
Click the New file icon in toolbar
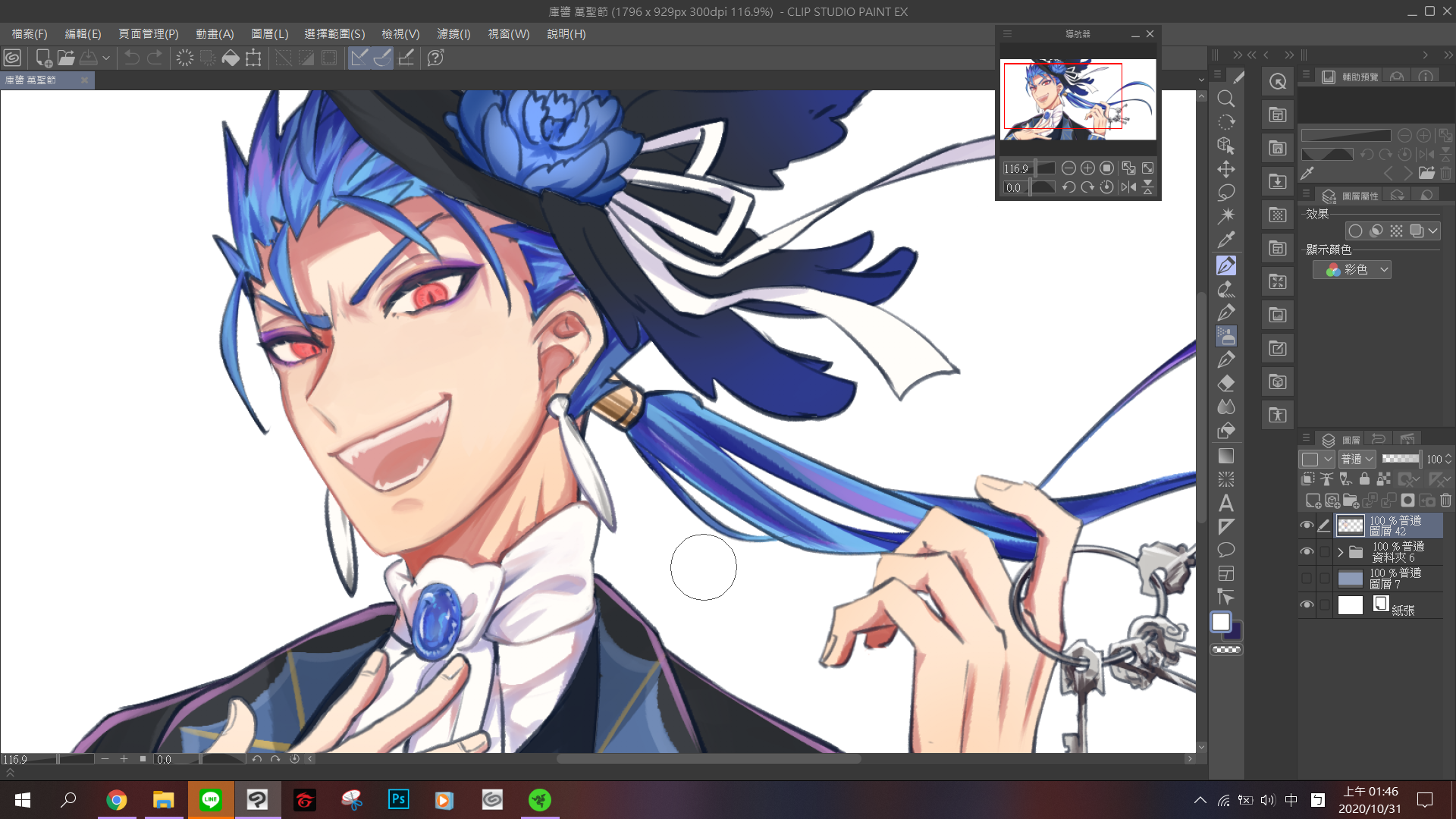(x=43, y=58)
